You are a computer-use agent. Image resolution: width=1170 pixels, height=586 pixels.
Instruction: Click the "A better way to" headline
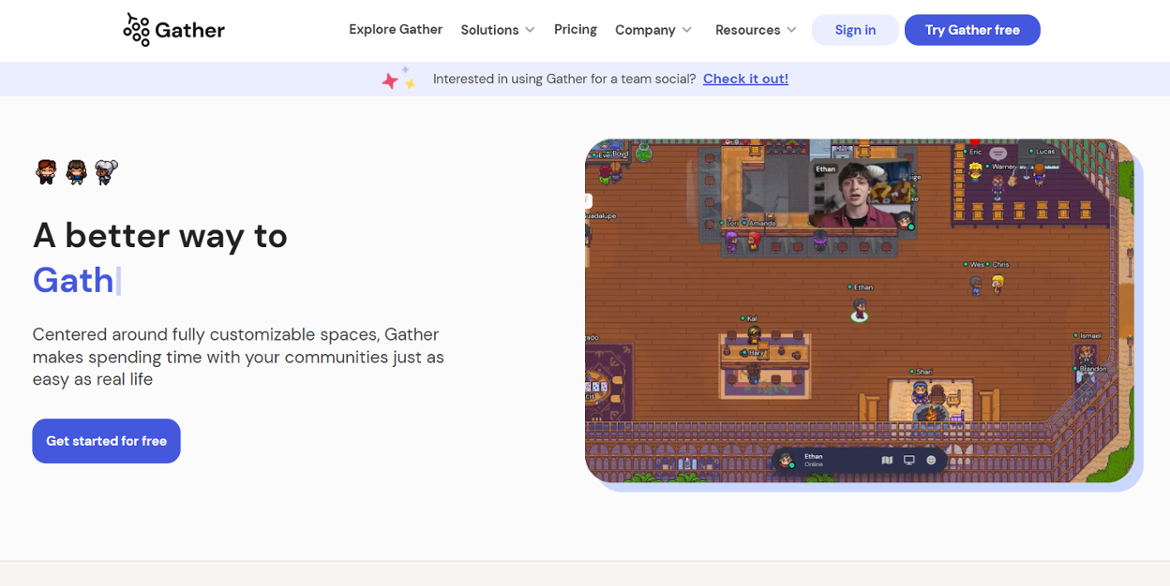(160, 236)
